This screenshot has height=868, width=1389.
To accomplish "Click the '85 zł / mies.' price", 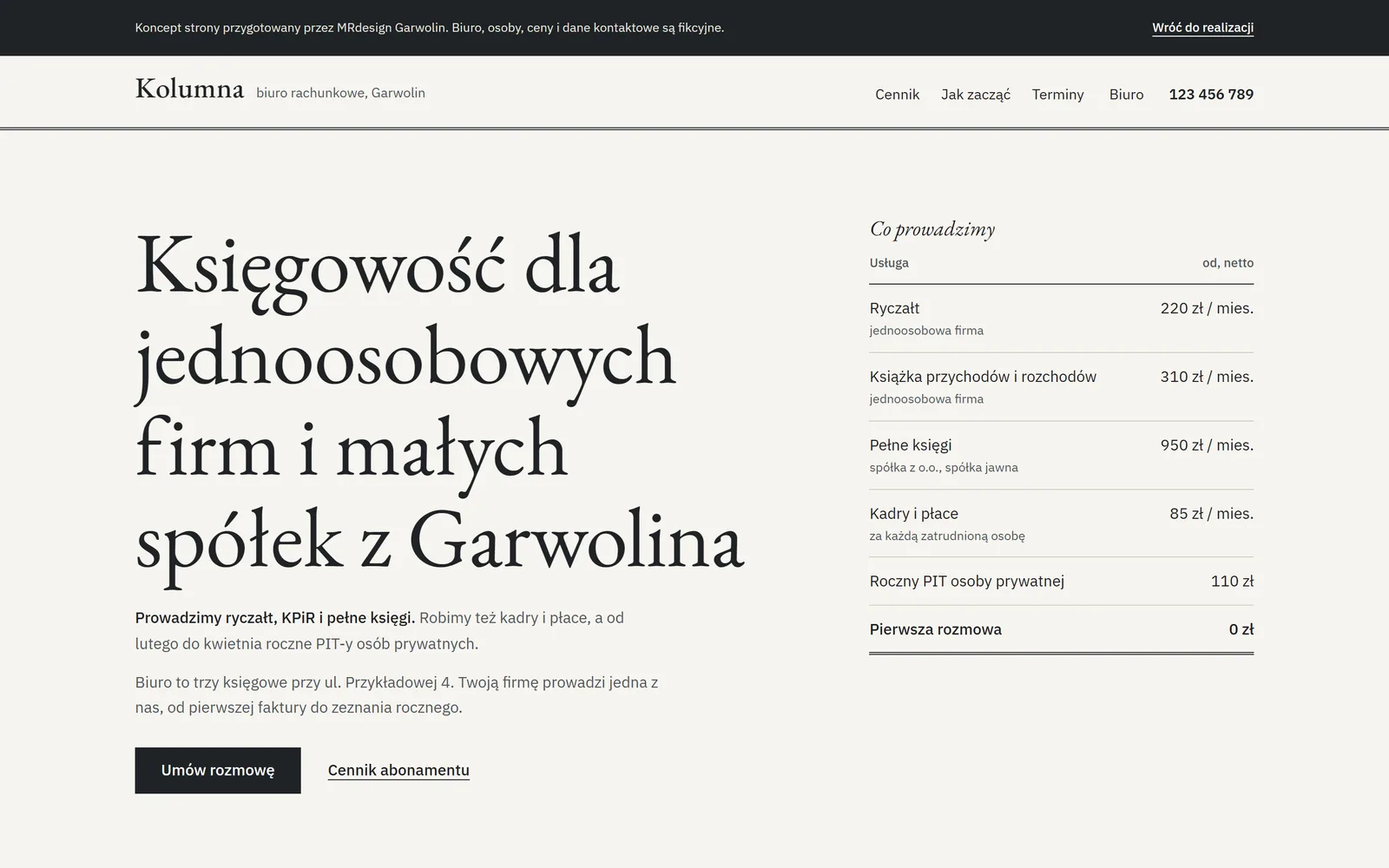I will pyautogui.click(x=1211, y=514).
